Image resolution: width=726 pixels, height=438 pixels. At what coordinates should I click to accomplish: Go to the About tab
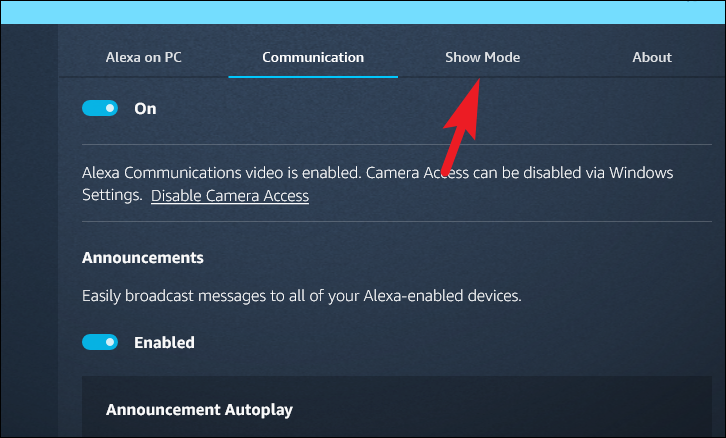pos(652,57)
